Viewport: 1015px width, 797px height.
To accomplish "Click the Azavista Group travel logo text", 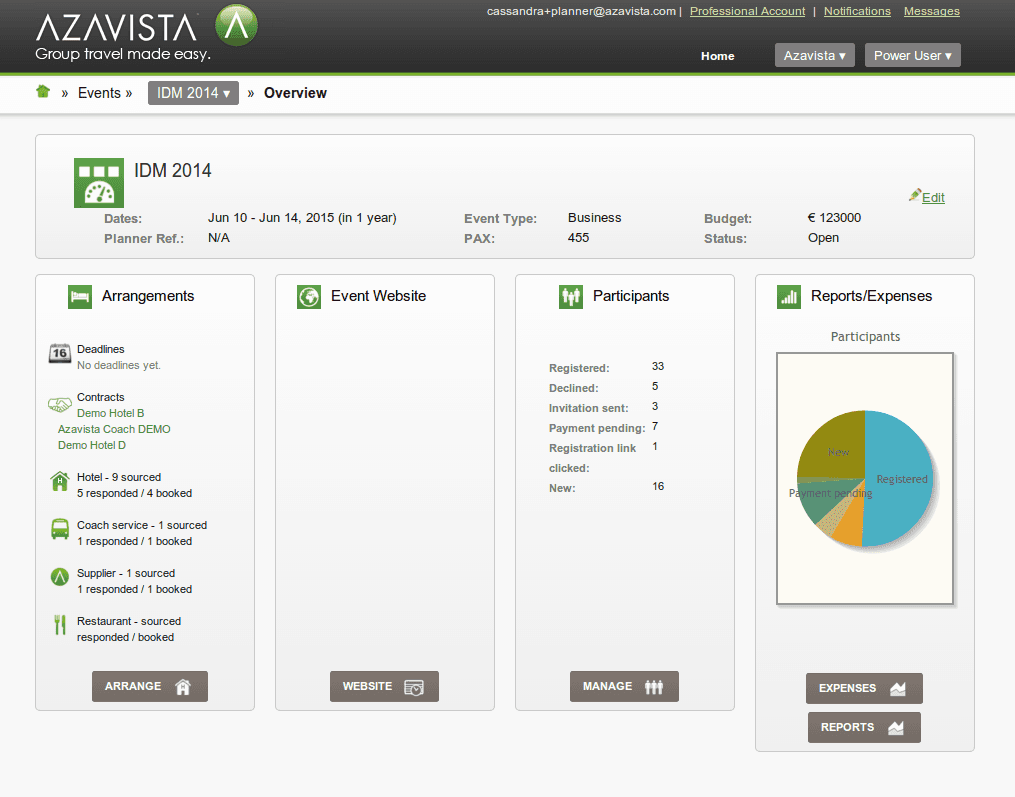I will tap(123, 36).
